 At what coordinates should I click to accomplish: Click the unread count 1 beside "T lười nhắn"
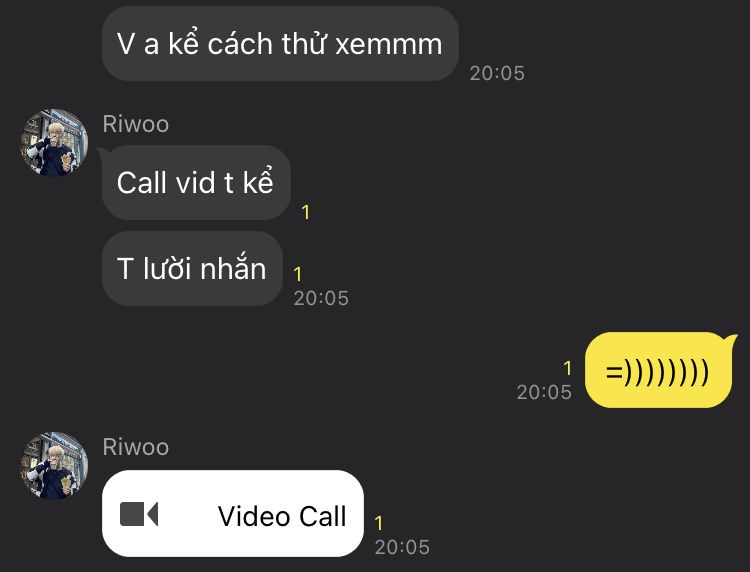[298, 274]
